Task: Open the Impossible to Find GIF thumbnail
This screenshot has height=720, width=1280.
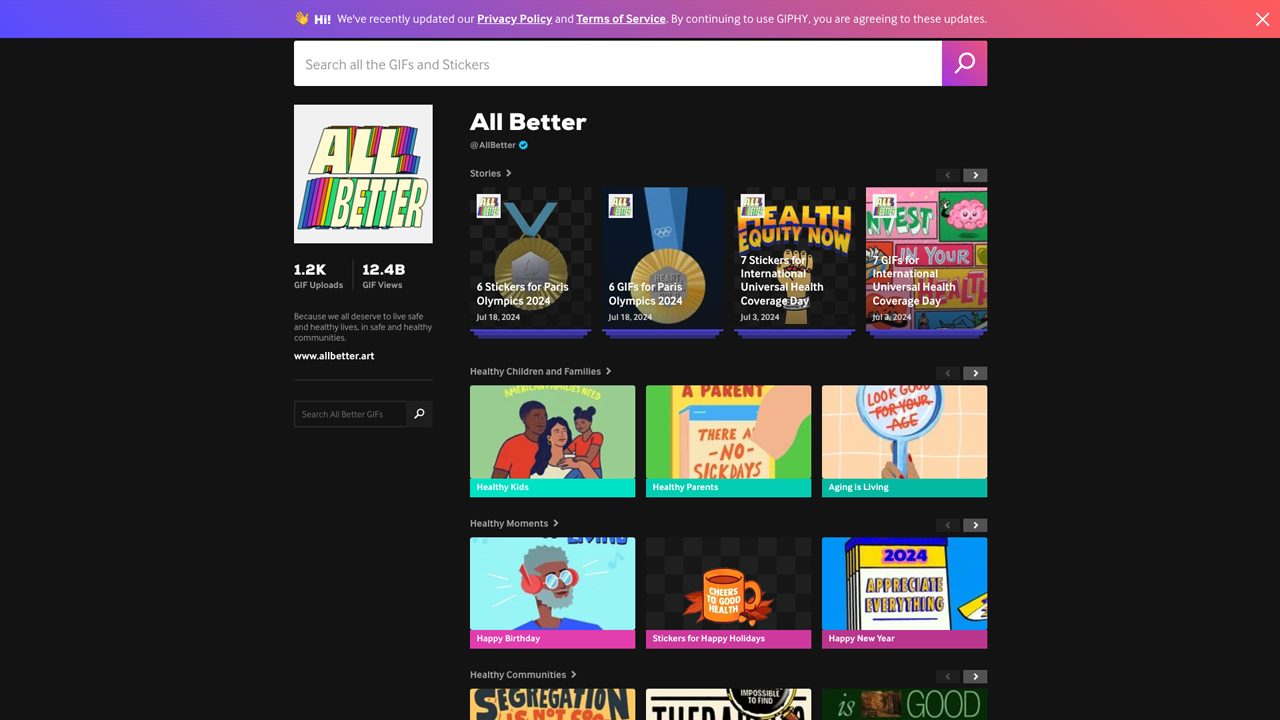Action: point(728,704)
